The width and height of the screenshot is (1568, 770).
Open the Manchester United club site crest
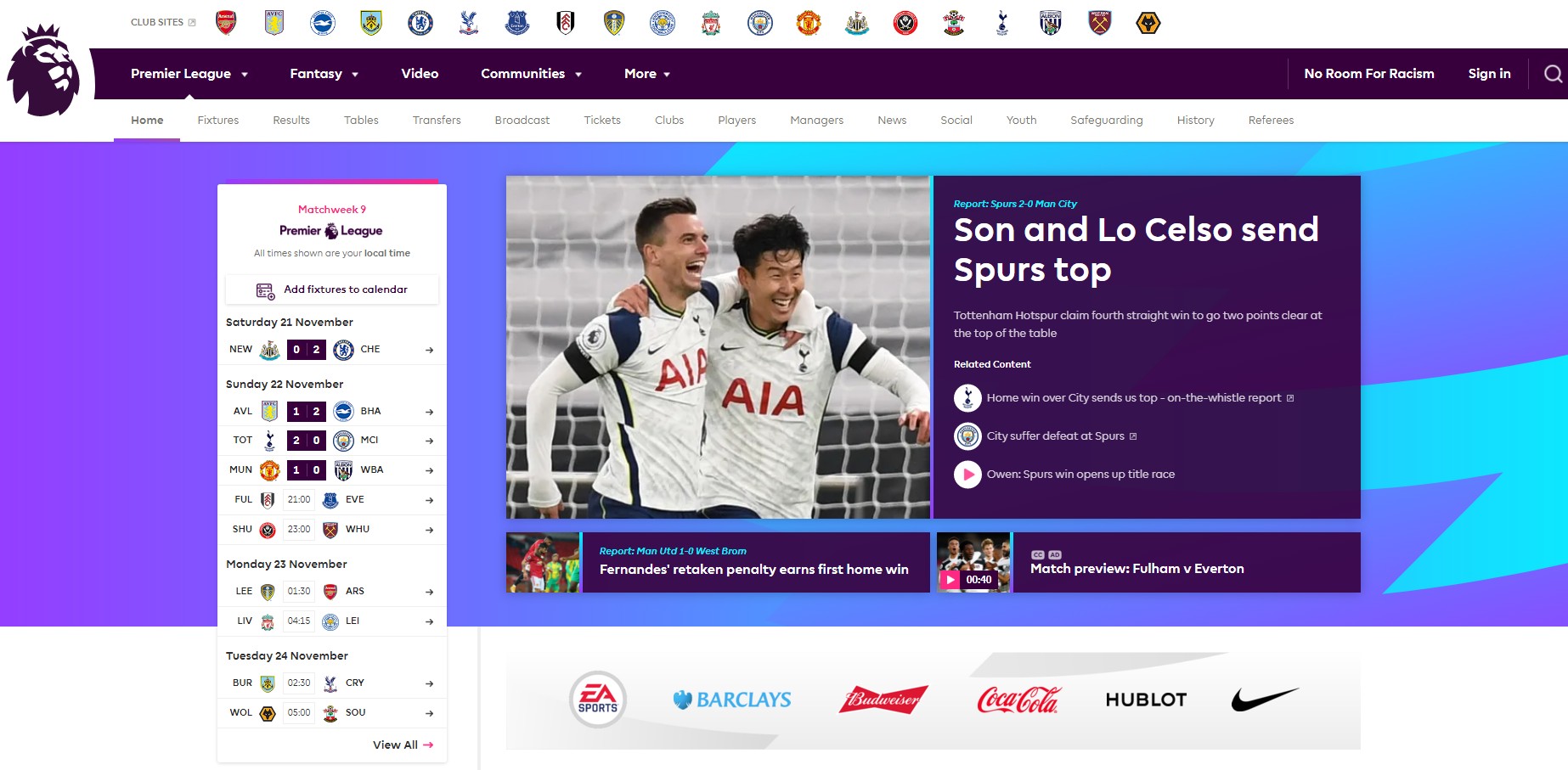(x=809, y=23)
